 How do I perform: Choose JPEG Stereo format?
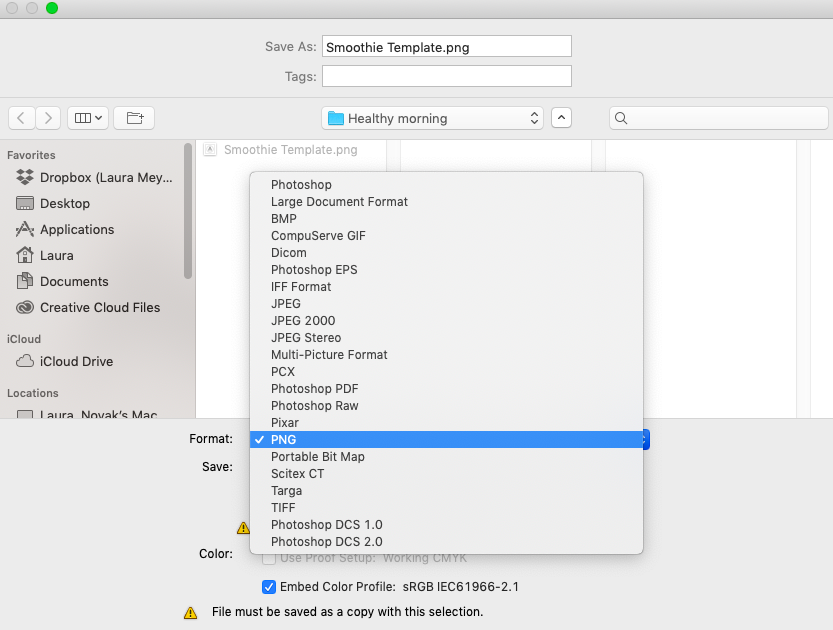[x=446, y=338]
